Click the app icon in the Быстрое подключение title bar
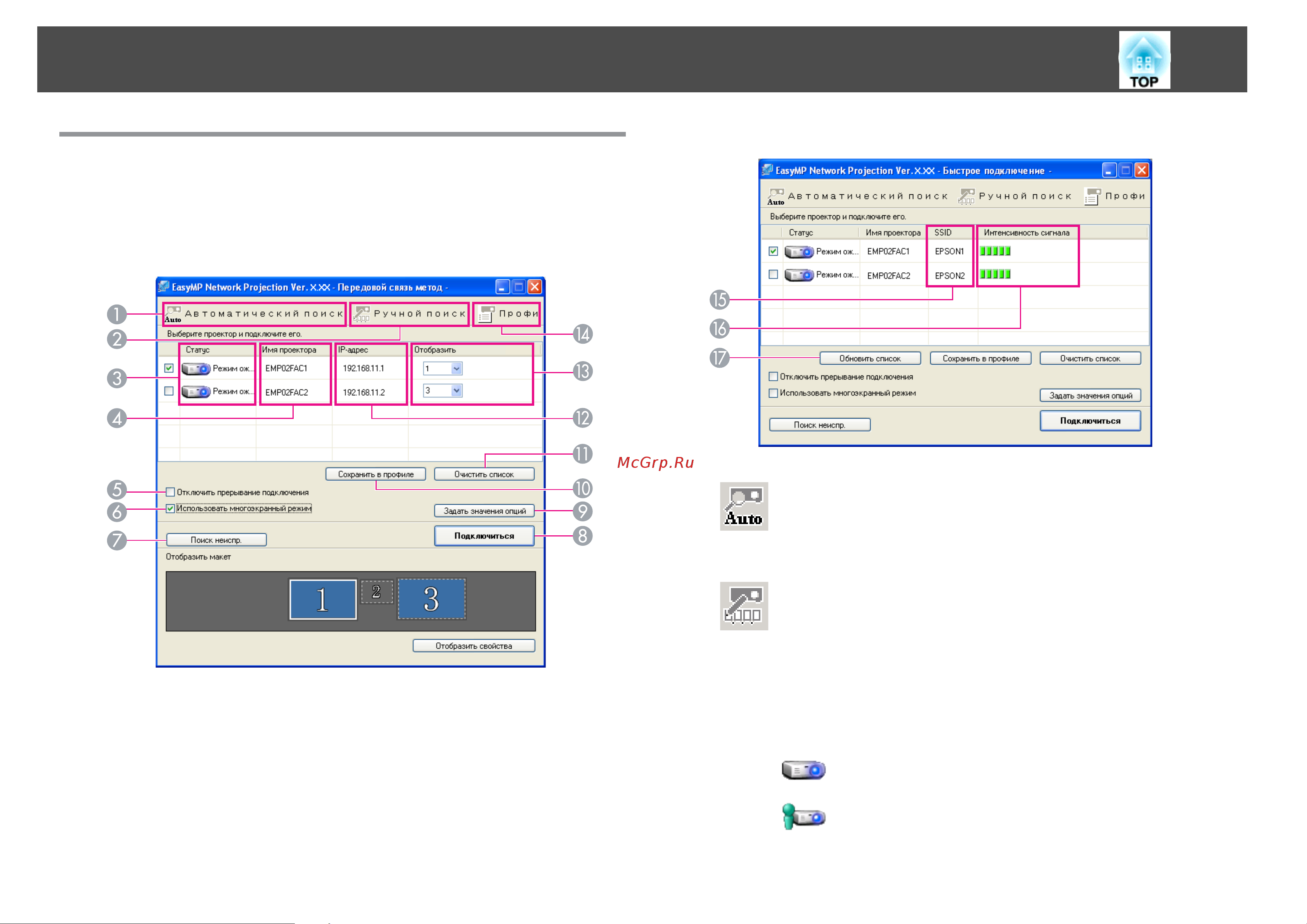1307x924 pixels. 767,170
